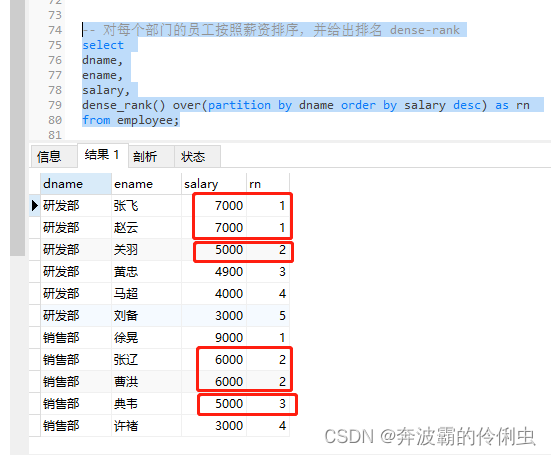The height and width of the screenshot is (455, 551).
Task: Click the salary column header
Action: [214, 184]
